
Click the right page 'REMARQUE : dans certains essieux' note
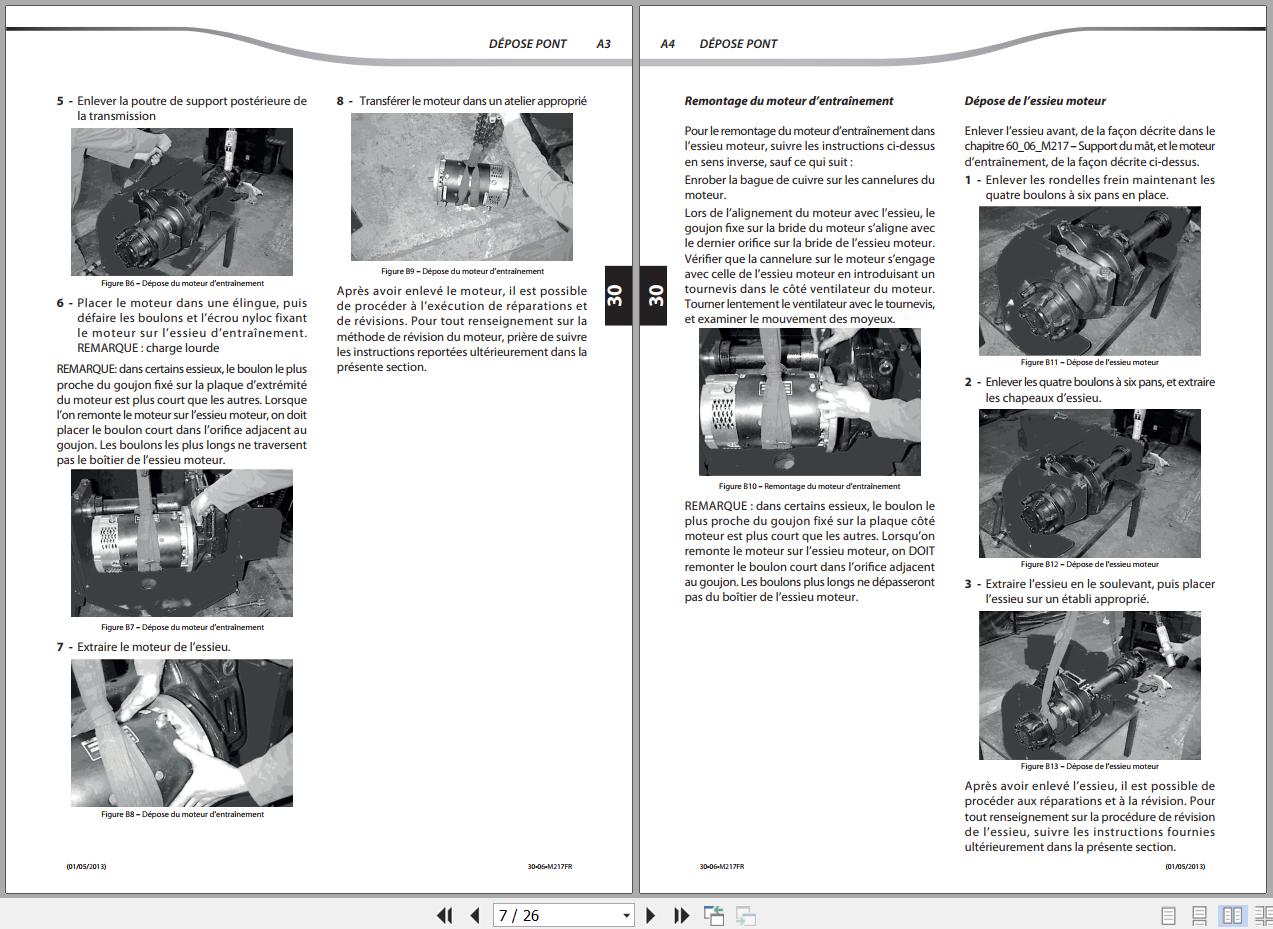click(x=810, y=552)
